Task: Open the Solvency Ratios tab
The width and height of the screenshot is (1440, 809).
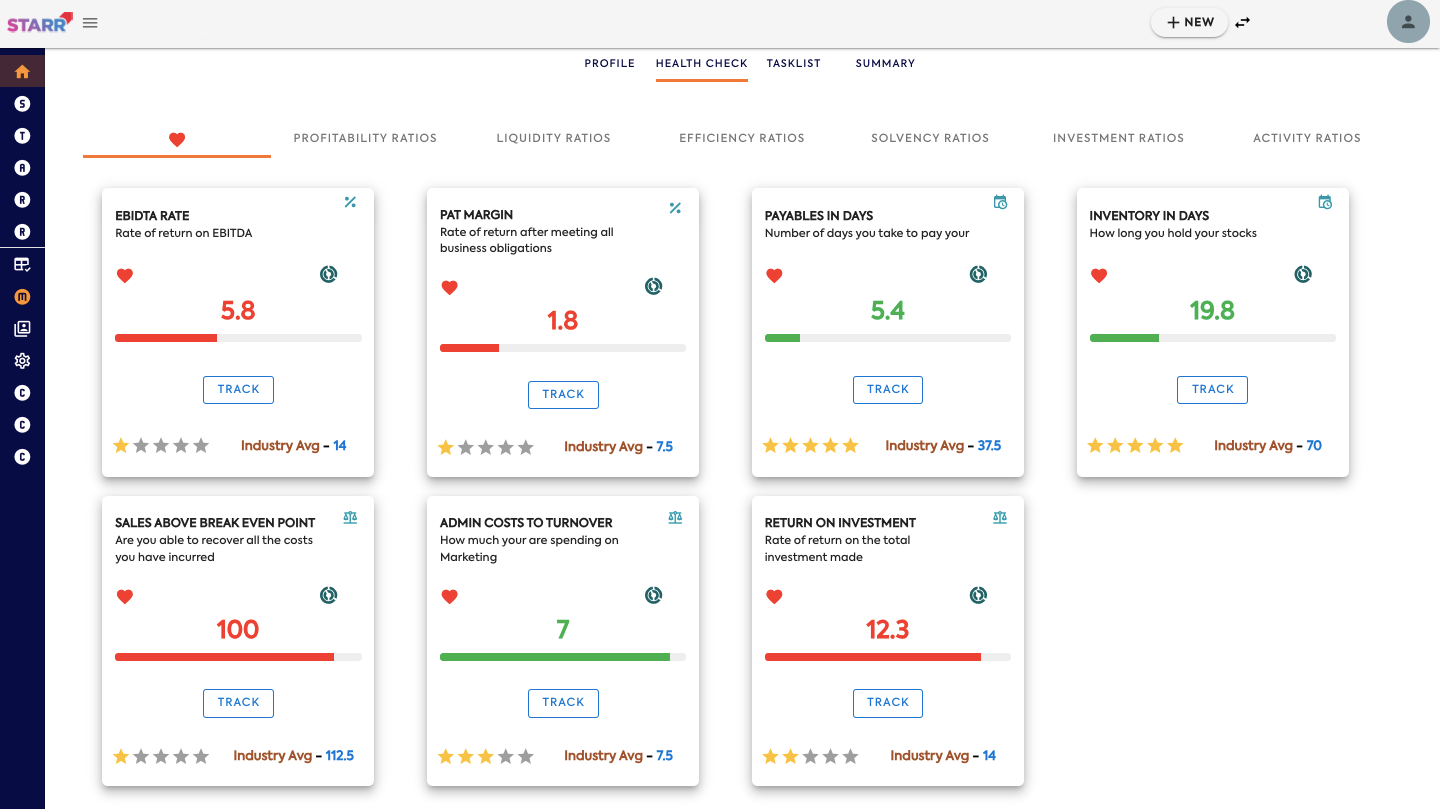Action: 929,138
